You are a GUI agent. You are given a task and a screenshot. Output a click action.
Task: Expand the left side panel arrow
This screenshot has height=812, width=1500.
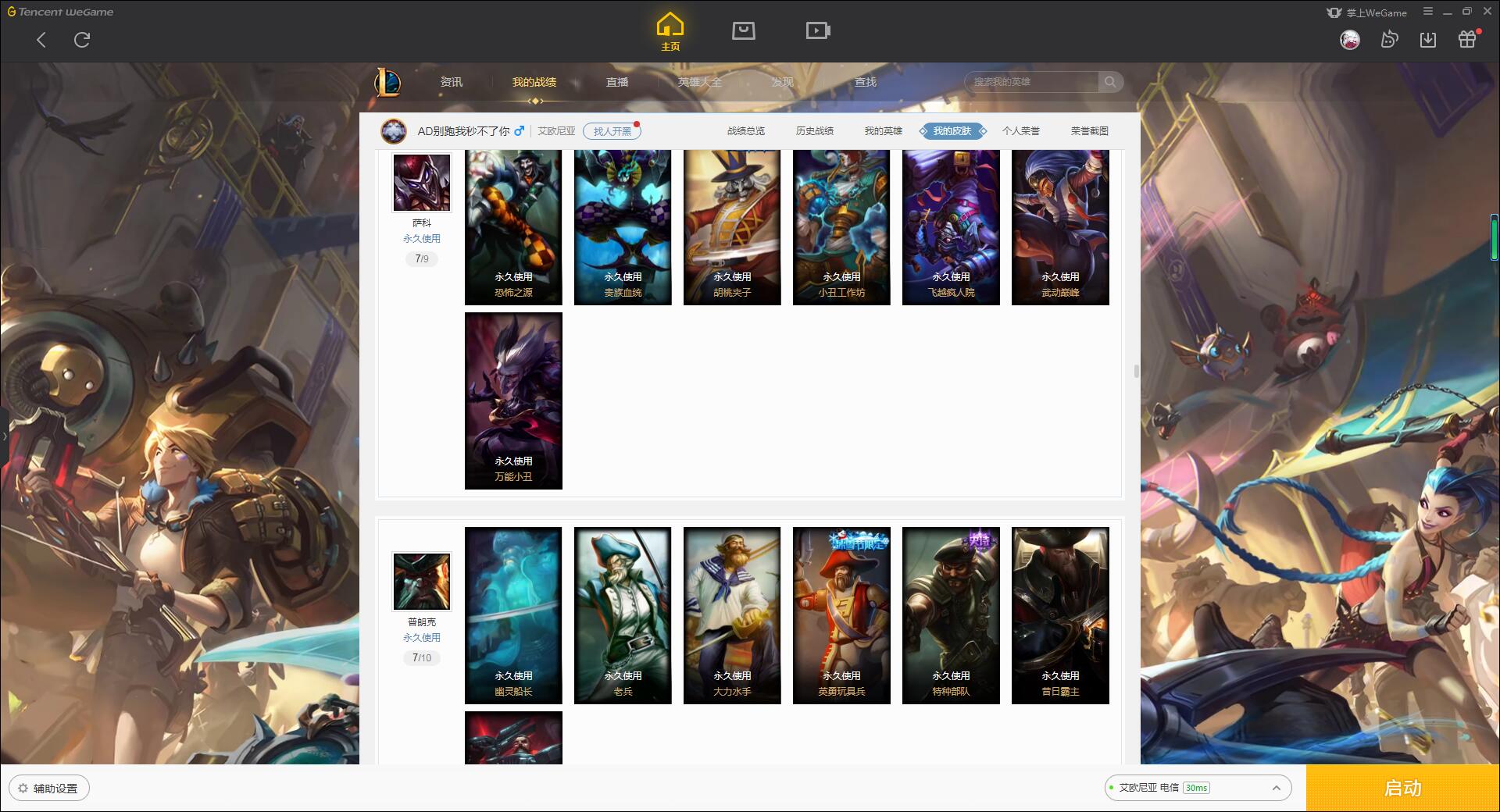[x=4, y=436]
